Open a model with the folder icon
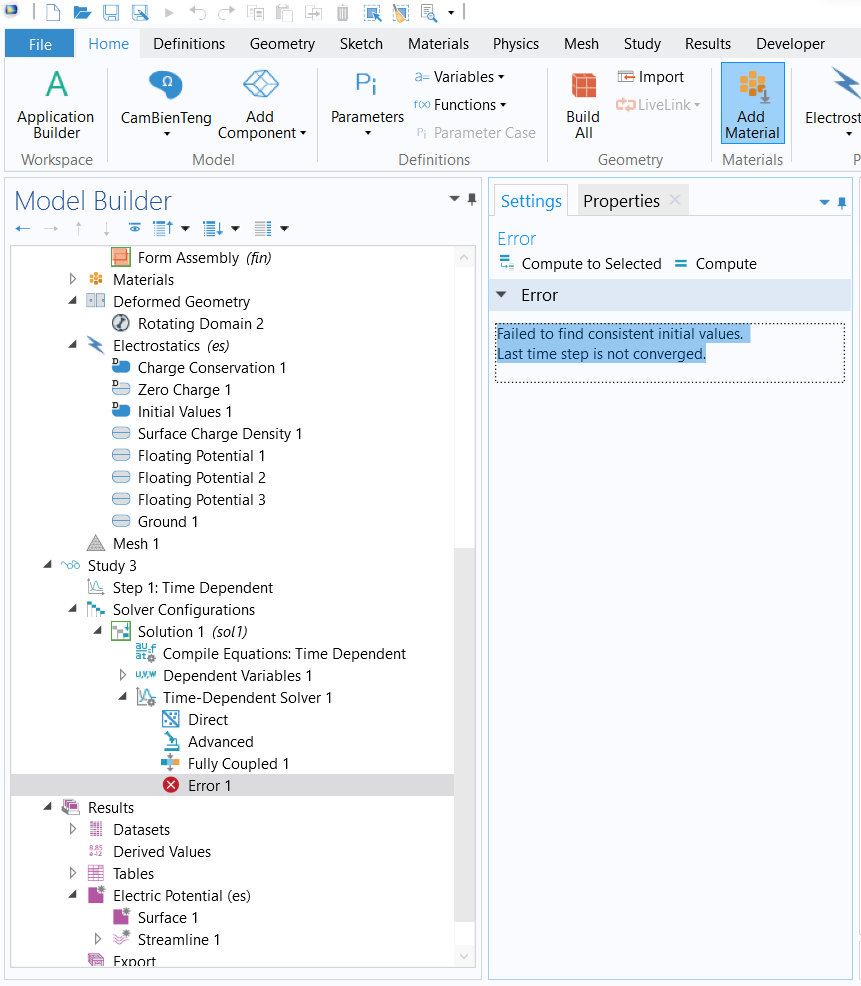 coord(82,12)
